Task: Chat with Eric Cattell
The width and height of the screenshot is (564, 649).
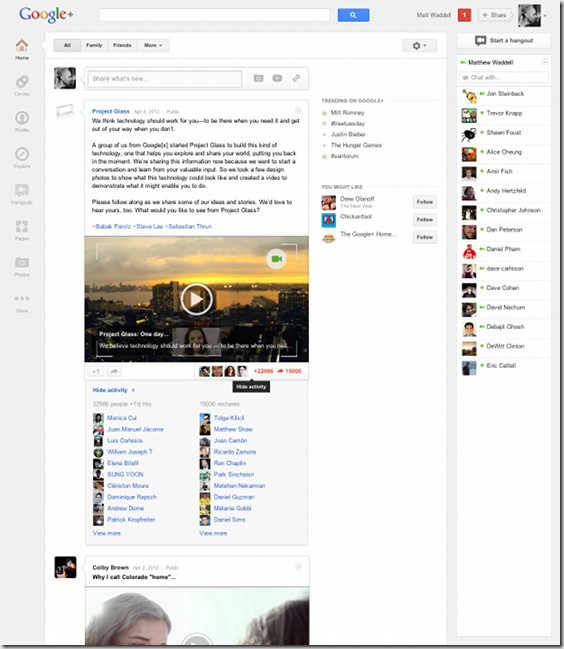Action: coord(504,368)
